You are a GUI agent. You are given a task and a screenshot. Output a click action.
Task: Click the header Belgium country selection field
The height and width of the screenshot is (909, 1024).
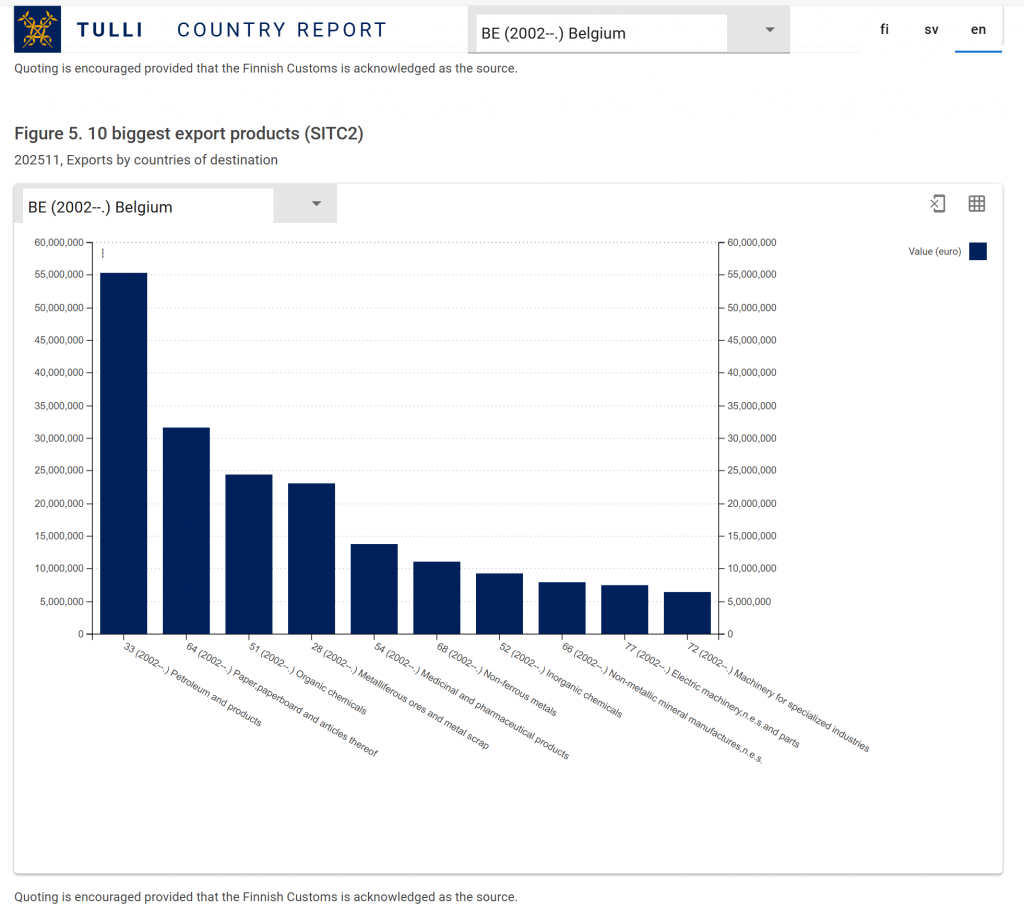(x=598, y=33)
